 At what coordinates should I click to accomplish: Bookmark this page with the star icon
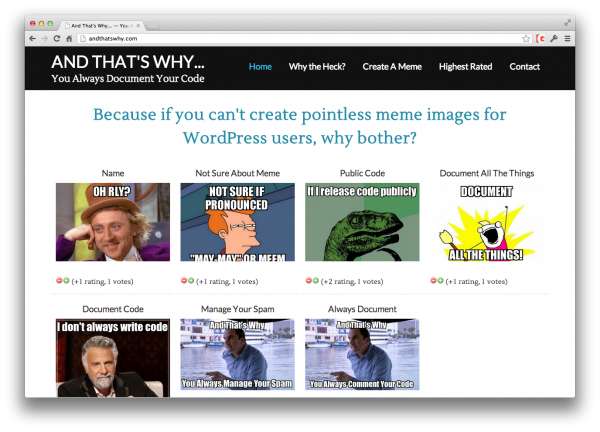(x=526, y=39)
